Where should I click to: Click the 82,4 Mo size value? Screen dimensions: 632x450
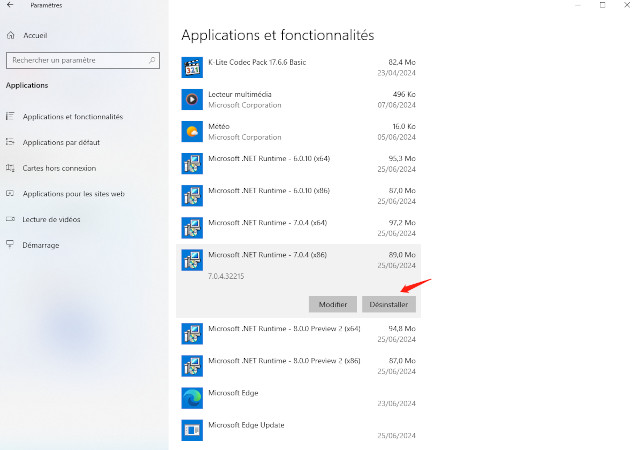tap(402, 62)
